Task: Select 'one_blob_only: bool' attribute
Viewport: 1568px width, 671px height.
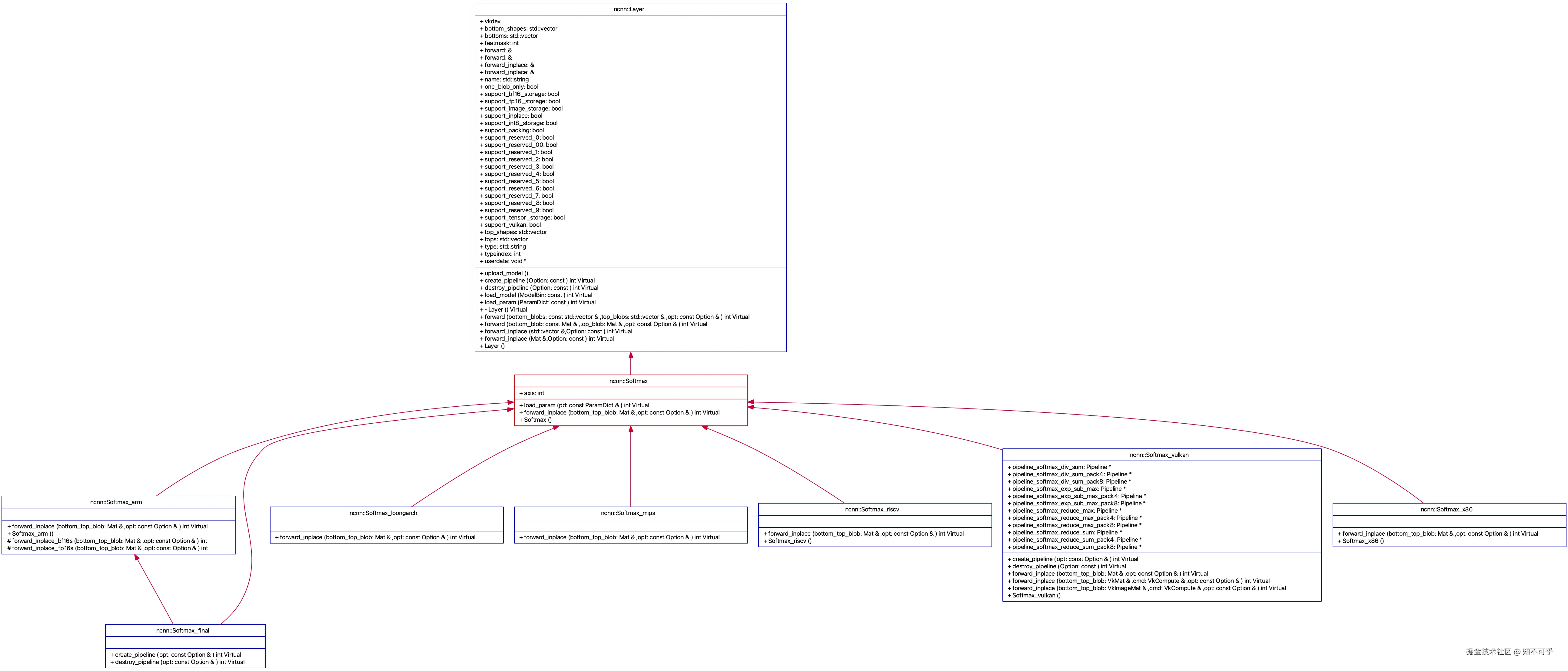Action: (x=510, y=87)
